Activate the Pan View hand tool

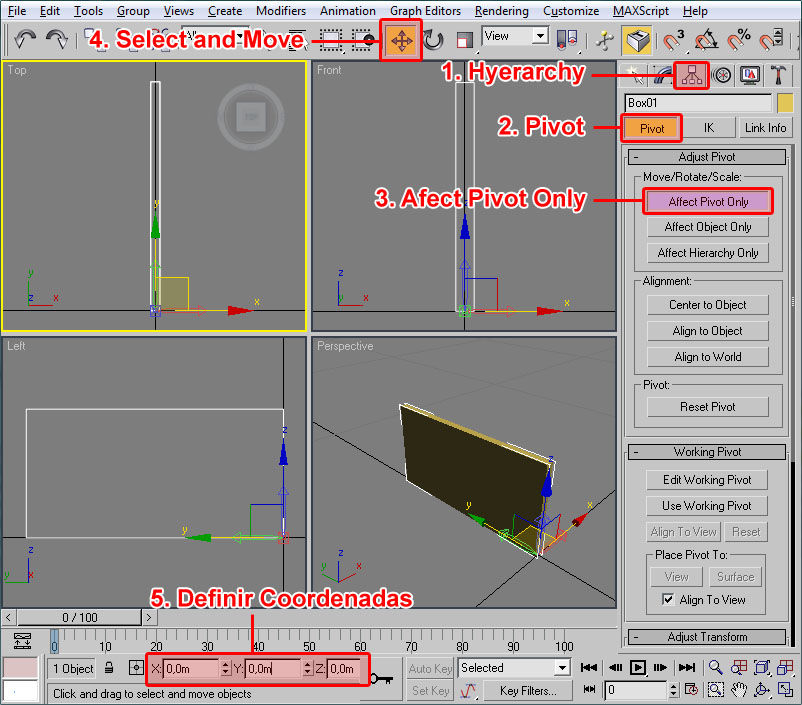click(739, 689)
